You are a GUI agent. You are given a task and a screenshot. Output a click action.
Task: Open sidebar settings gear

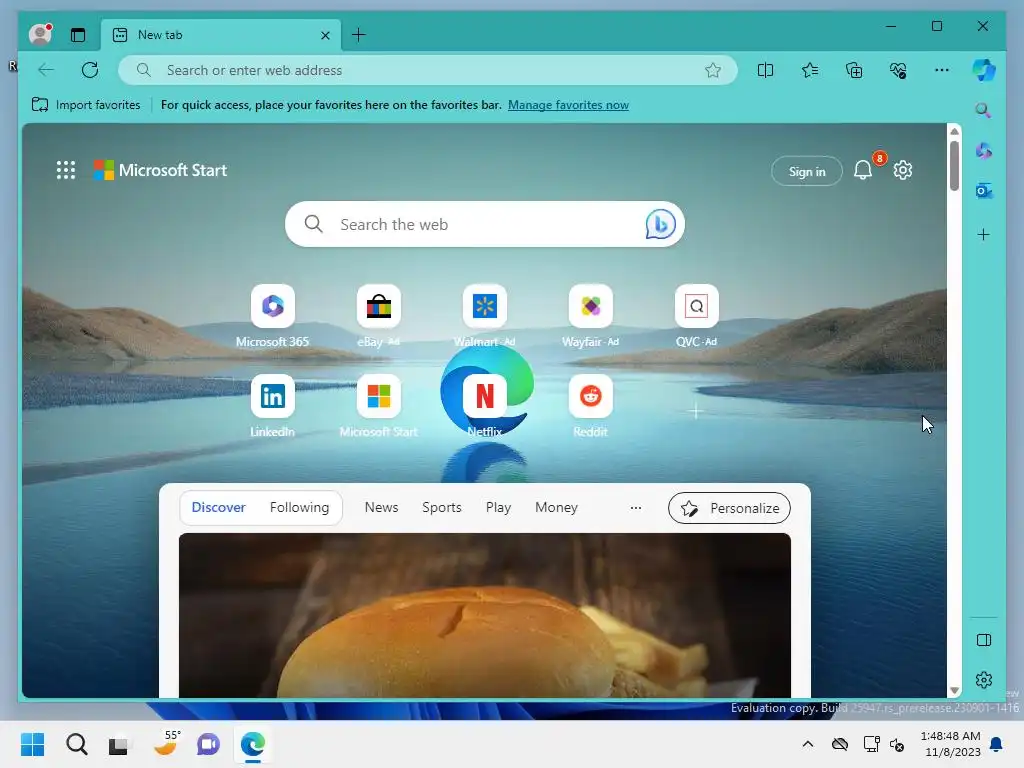coord(984,680)
